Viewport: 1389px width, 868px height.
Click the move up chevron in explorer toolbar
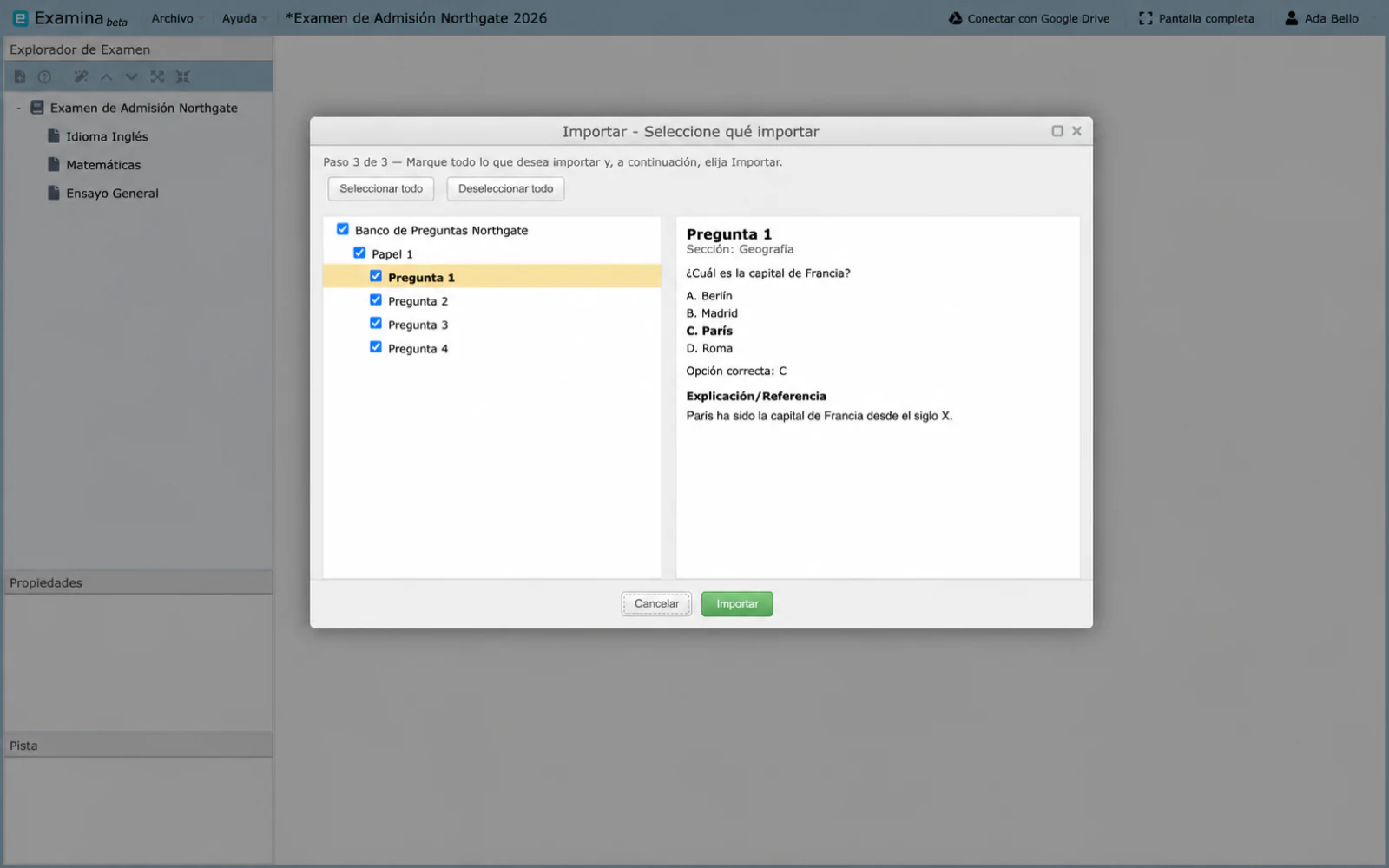coord(106,77)
